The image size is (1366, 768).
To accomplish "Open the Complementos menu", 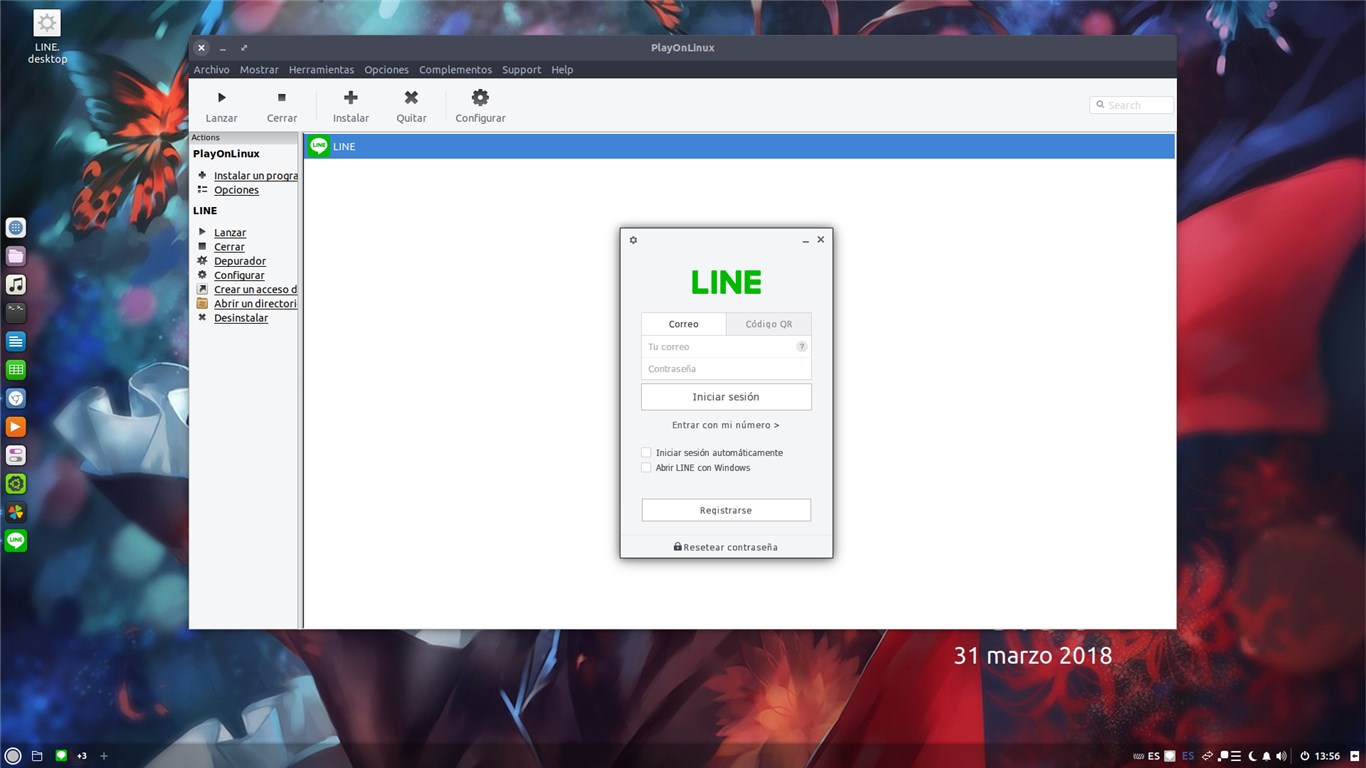I will point(455,70).
